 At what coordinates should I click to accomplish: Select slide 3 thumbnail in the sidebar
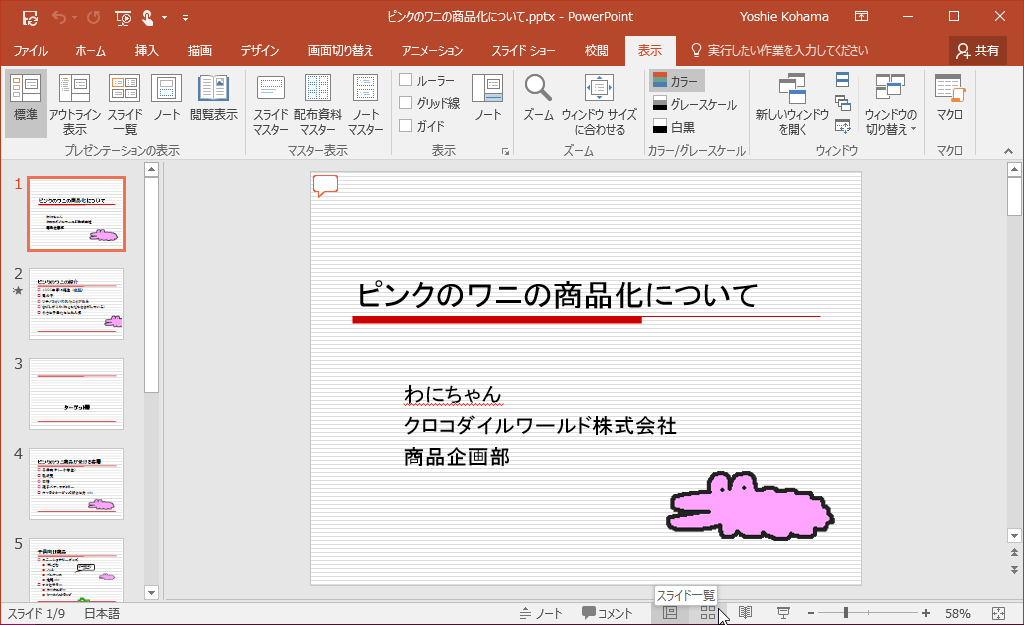(76, 394)
